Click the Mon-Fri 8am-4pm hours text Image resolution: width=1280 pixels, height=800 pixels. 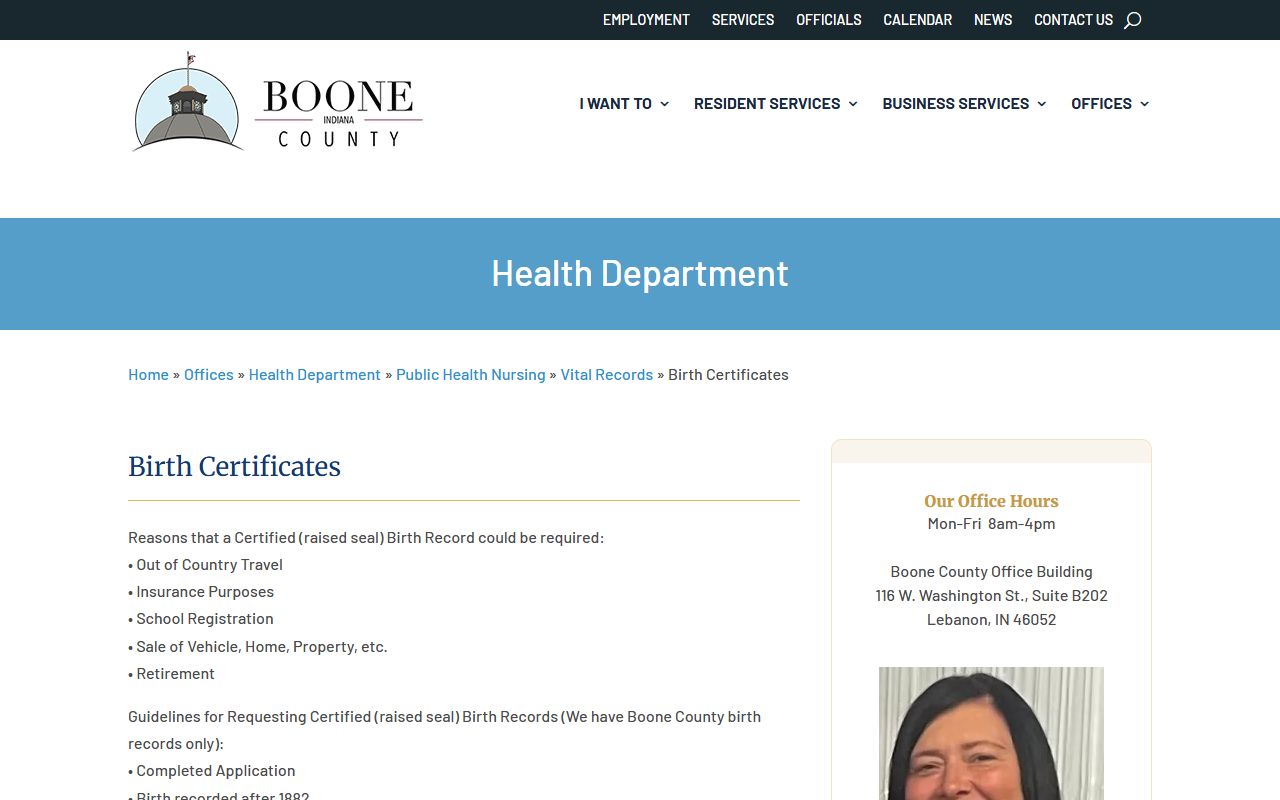991,524
